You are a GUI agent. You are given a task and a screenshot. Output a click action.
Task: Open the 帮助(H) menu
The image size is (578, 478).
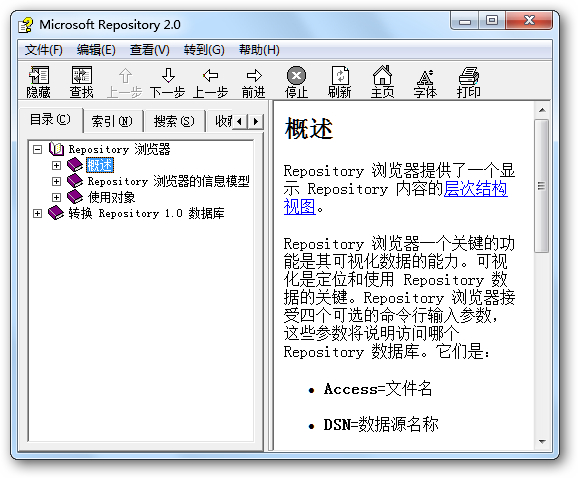[259, 50]
